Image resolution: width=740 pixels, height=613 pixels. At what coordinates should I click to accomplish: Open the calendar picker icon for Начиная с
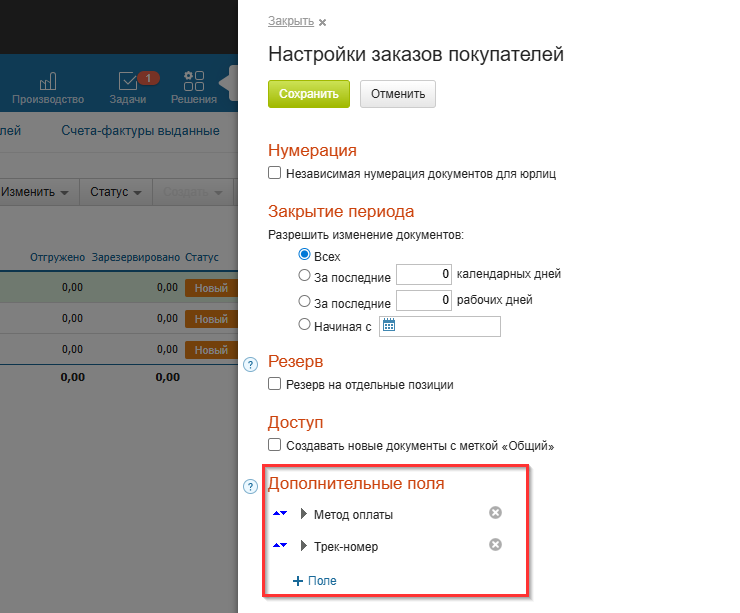click(389, 325)
